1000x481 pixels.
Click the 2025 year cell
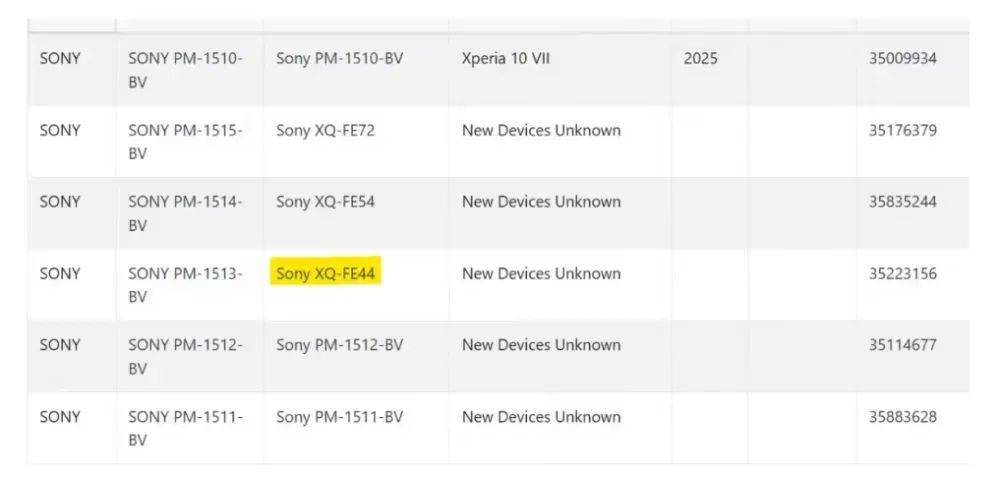700,59
